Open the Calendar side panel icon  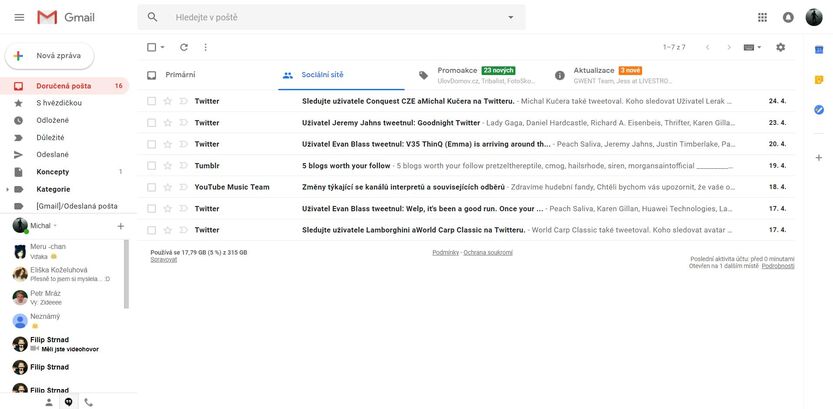[819, 50]
